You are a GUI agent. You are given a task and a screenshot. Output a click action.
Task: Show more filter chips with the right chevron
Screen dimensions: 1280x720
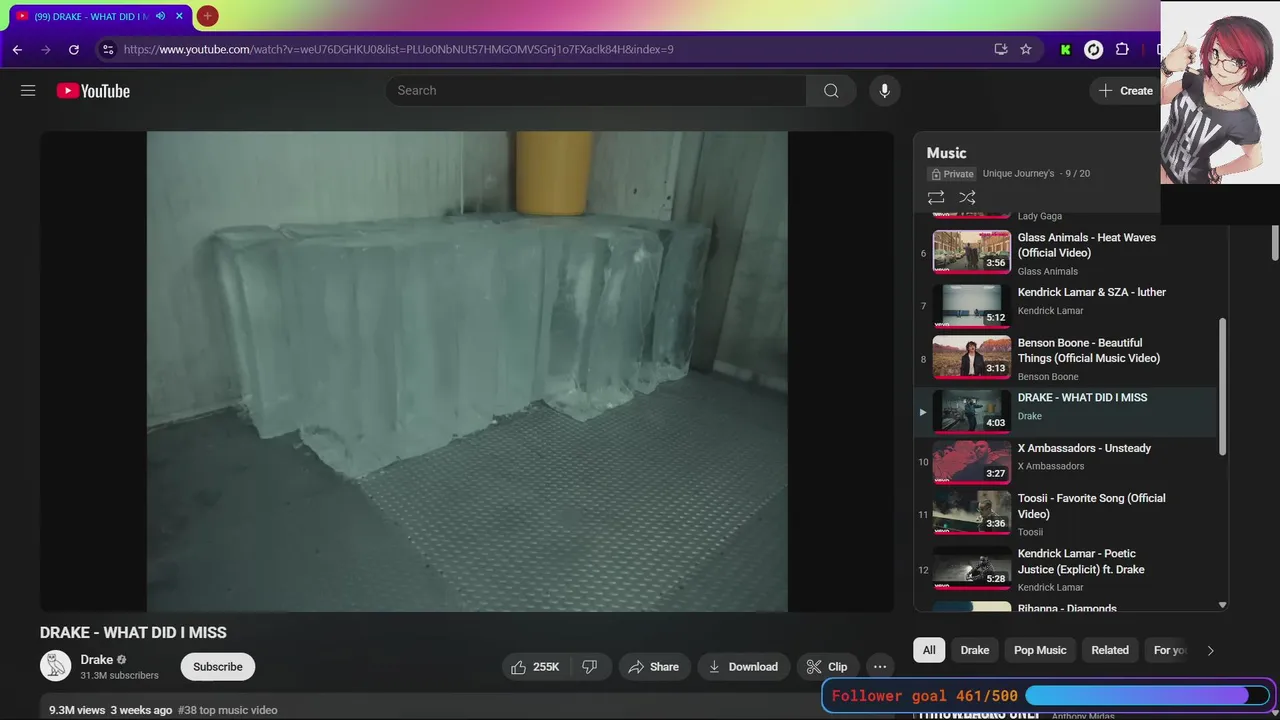pos(1210,650)
